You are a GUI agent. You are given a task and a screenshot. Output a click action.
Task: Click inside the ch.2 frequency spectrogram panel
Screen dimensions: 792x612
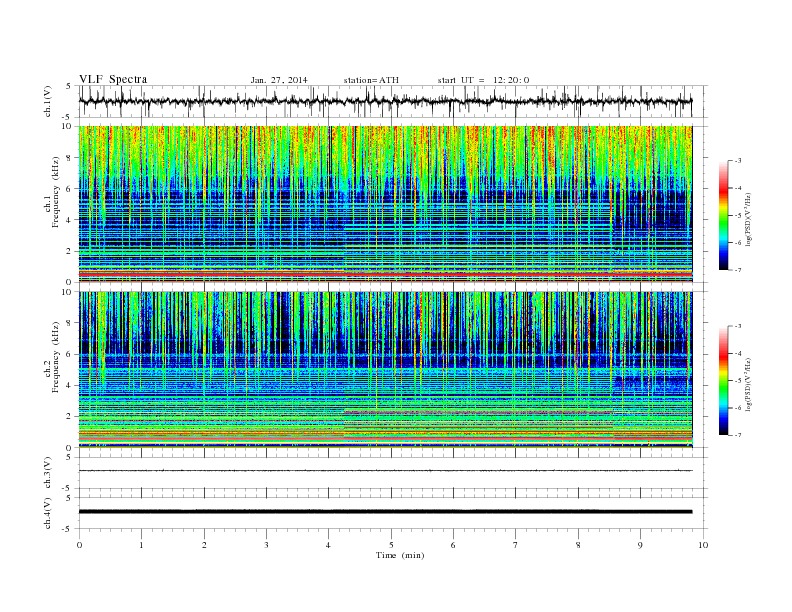pyautogui.click(x=385, y=370)
